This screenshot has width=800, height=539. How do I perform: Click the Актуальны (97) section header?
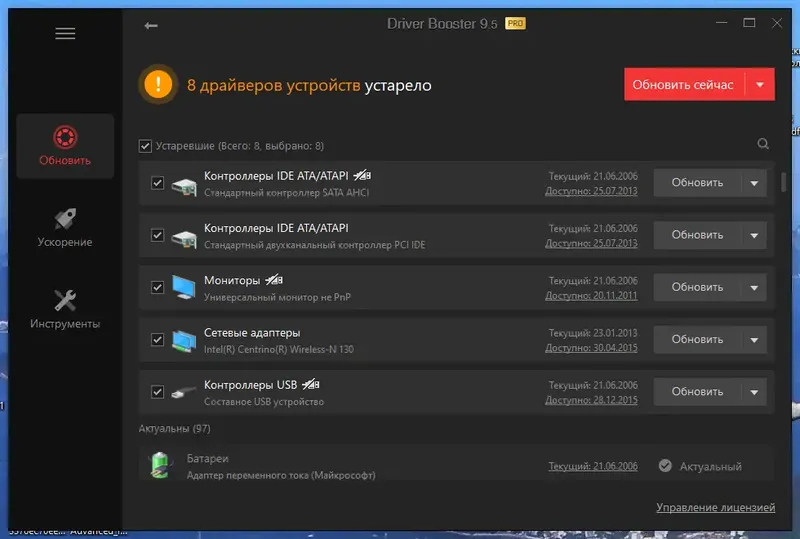(x=174, y=429)
